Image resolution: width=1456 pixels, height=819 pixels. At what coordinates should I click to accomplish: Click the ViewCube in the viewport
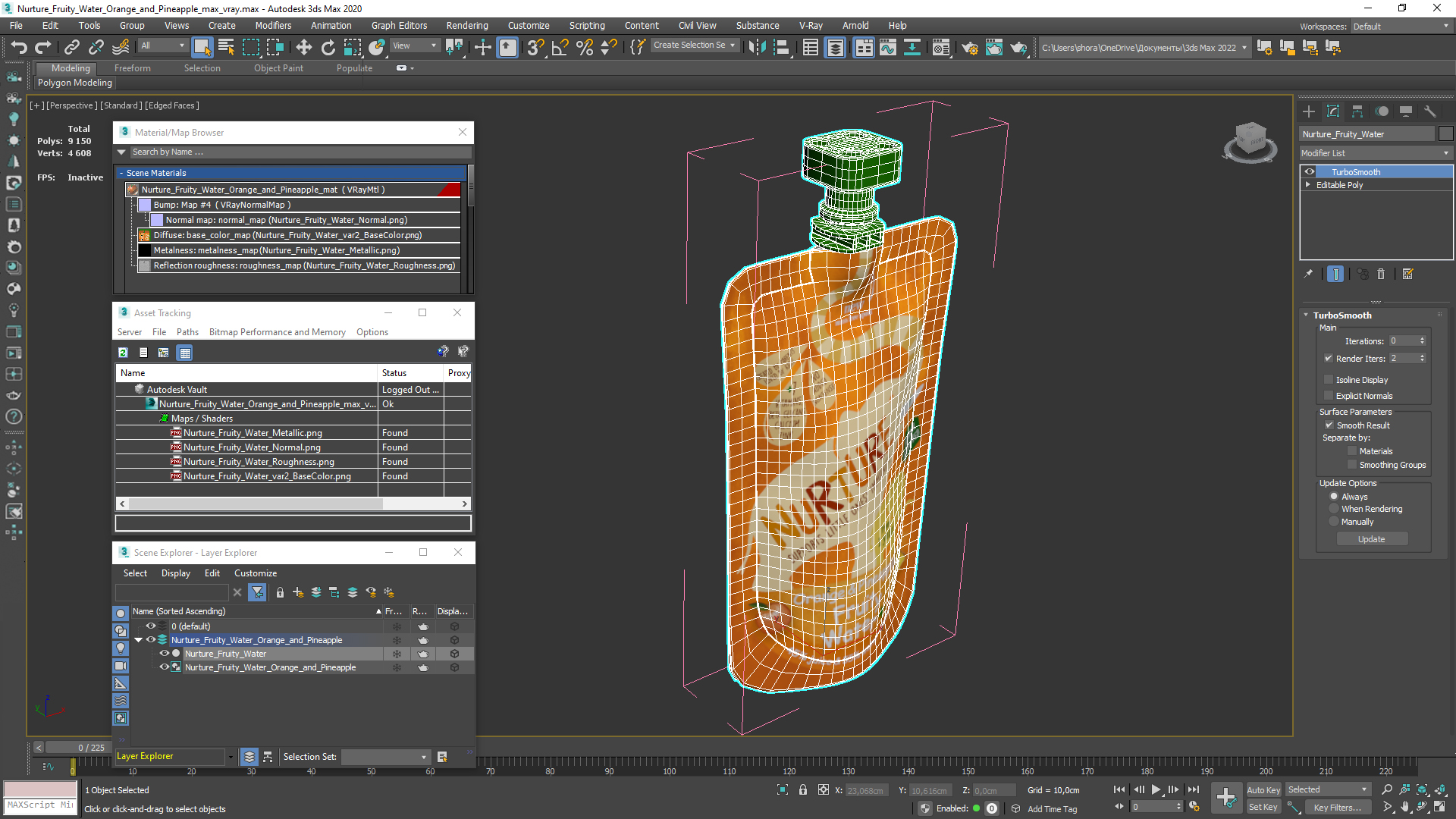[x=1250, y=142]
